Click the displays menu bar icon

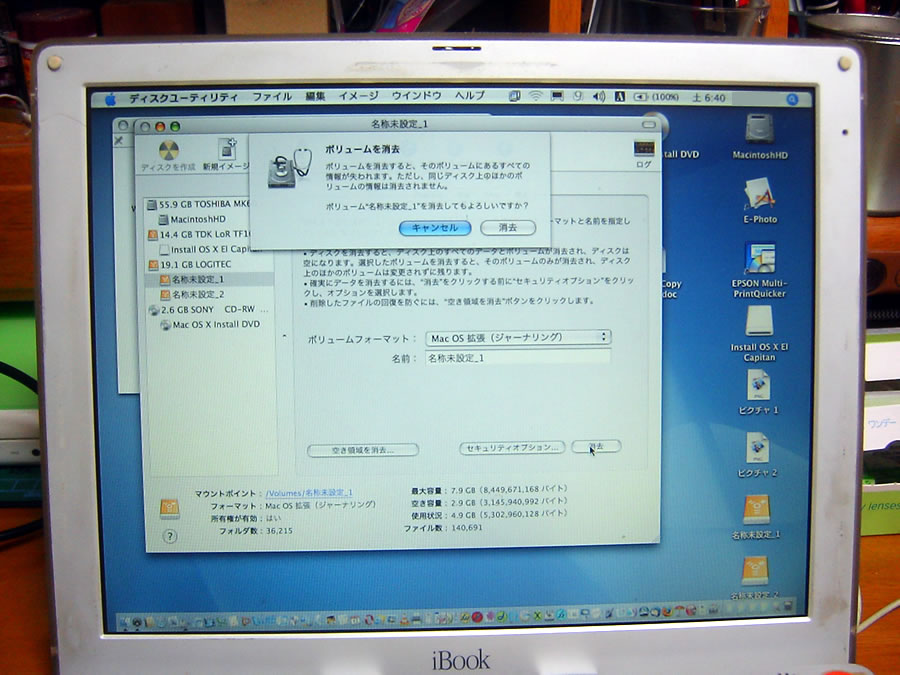pos(557,96)
